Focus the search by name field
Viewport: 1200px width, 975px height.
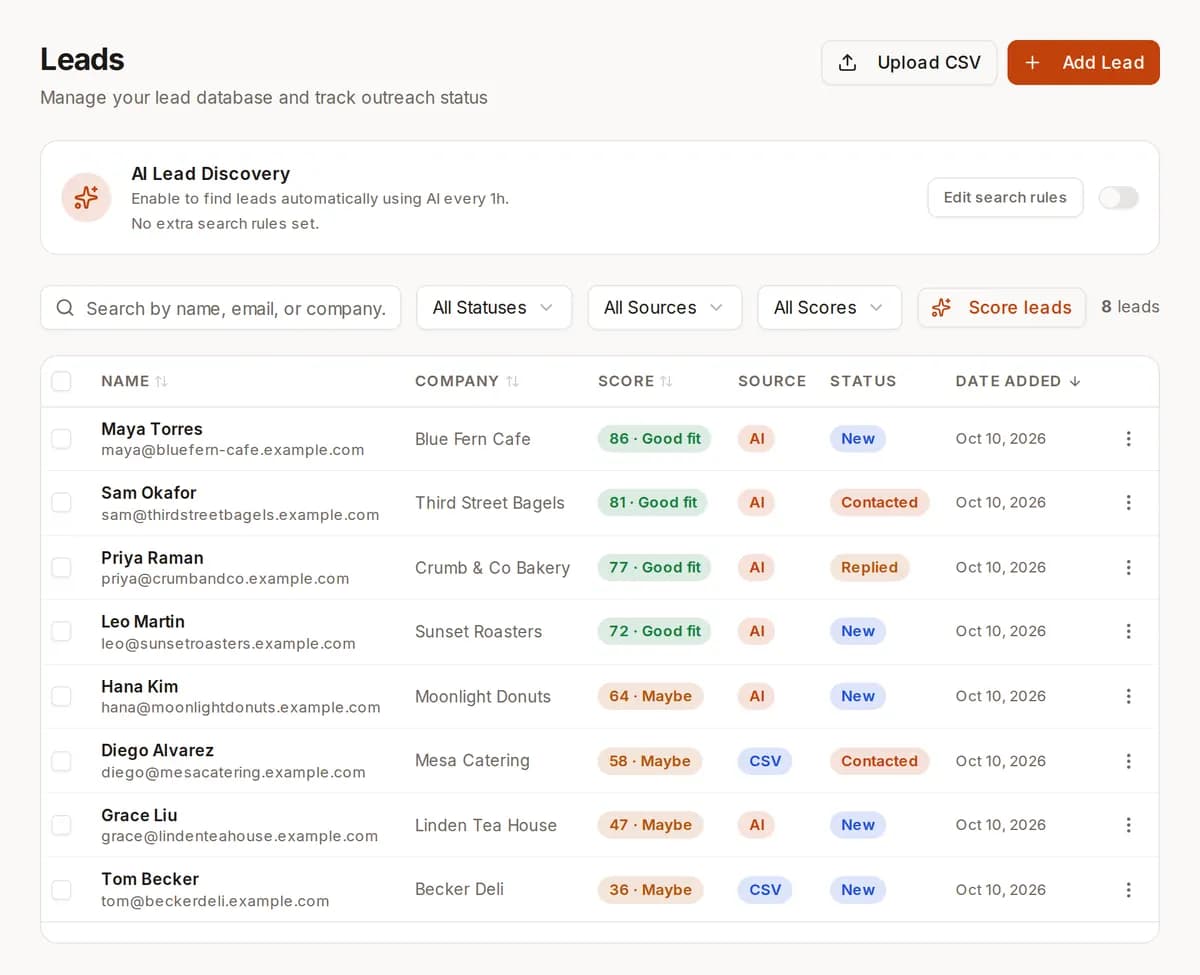[221, 308]
